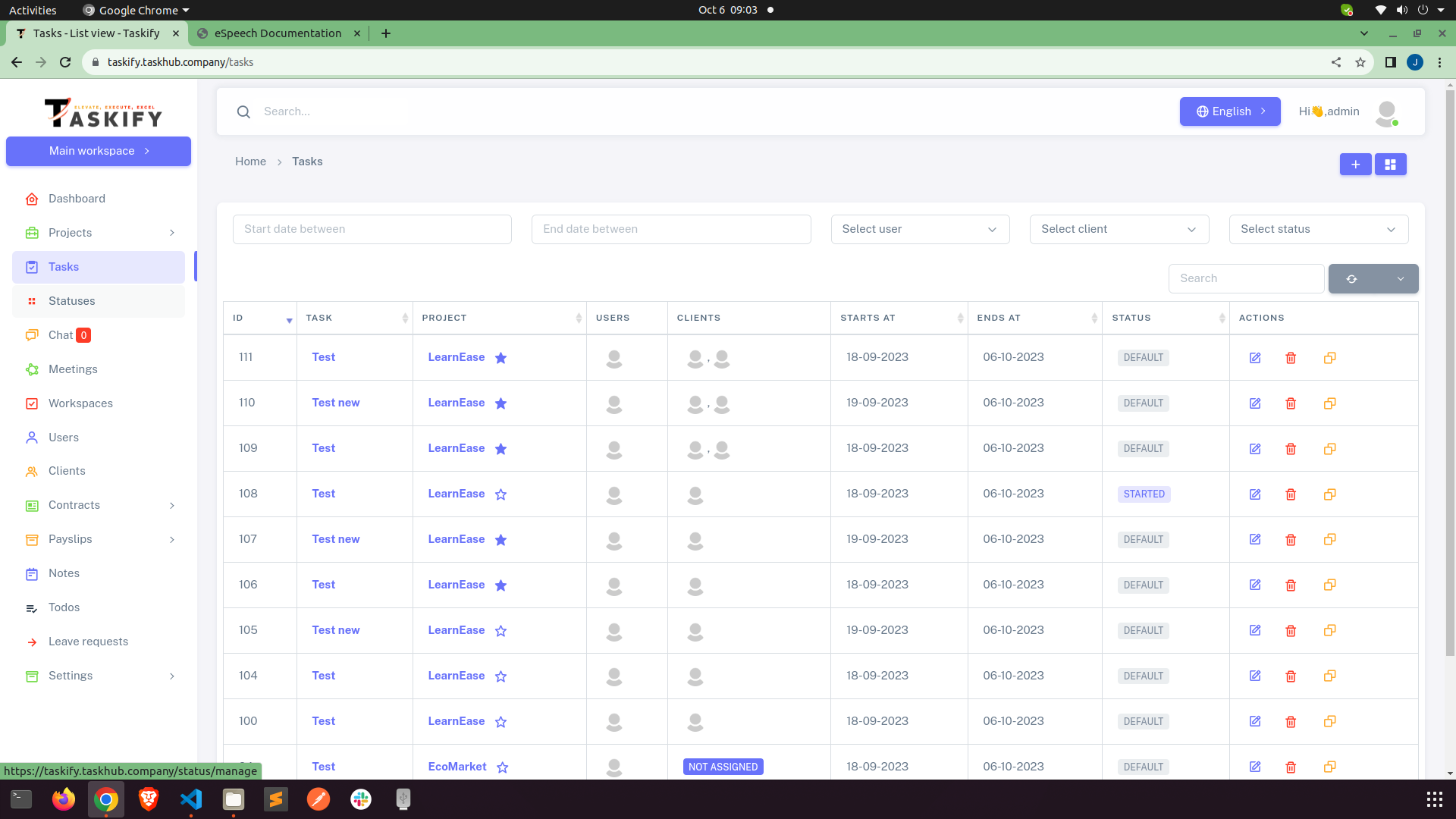
Task: Click edit icon for task 111
Action: click(1255, 358)
